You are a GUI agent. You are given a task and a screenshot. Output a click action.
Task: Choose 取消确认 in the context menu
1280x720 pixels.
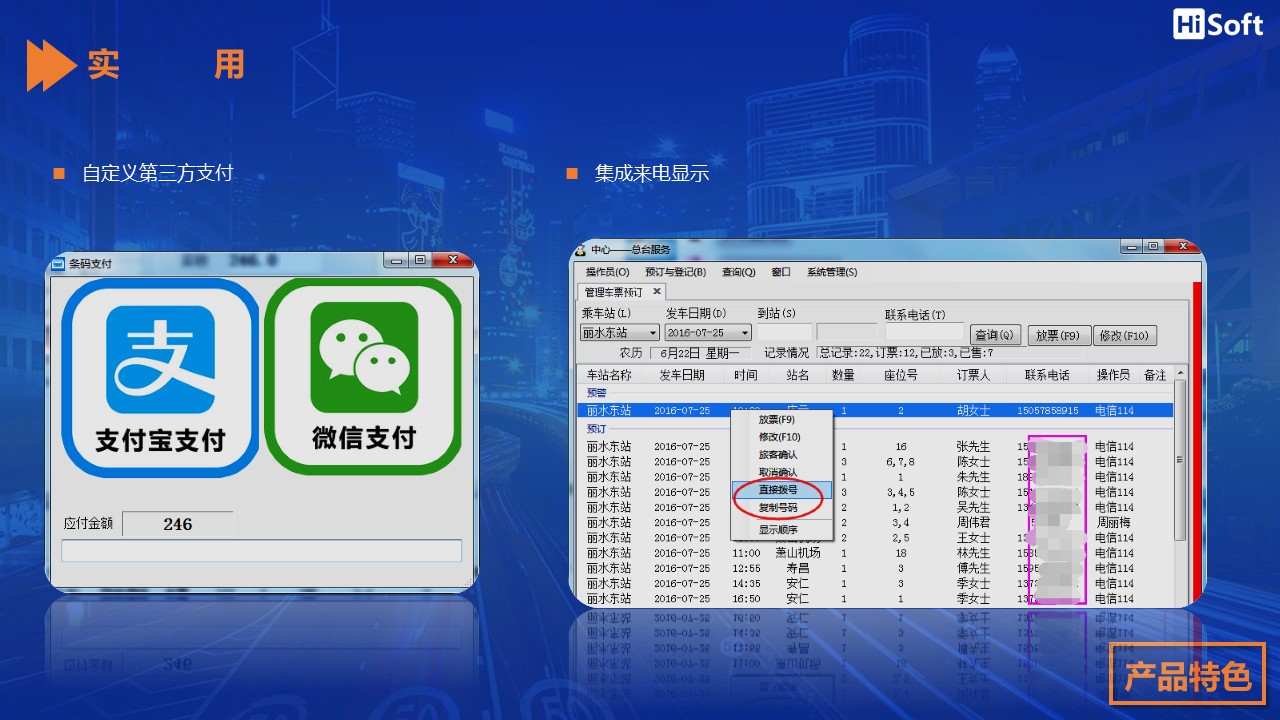781,472
